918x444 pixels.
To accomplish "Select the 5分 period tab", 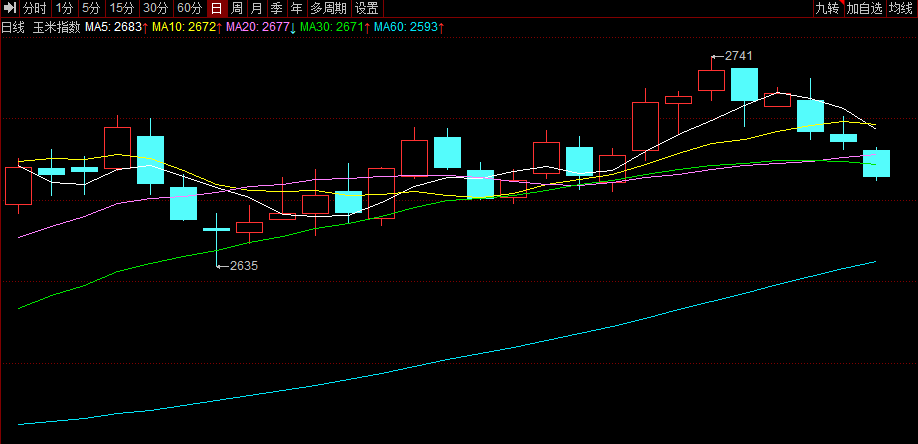I will 91,8.
